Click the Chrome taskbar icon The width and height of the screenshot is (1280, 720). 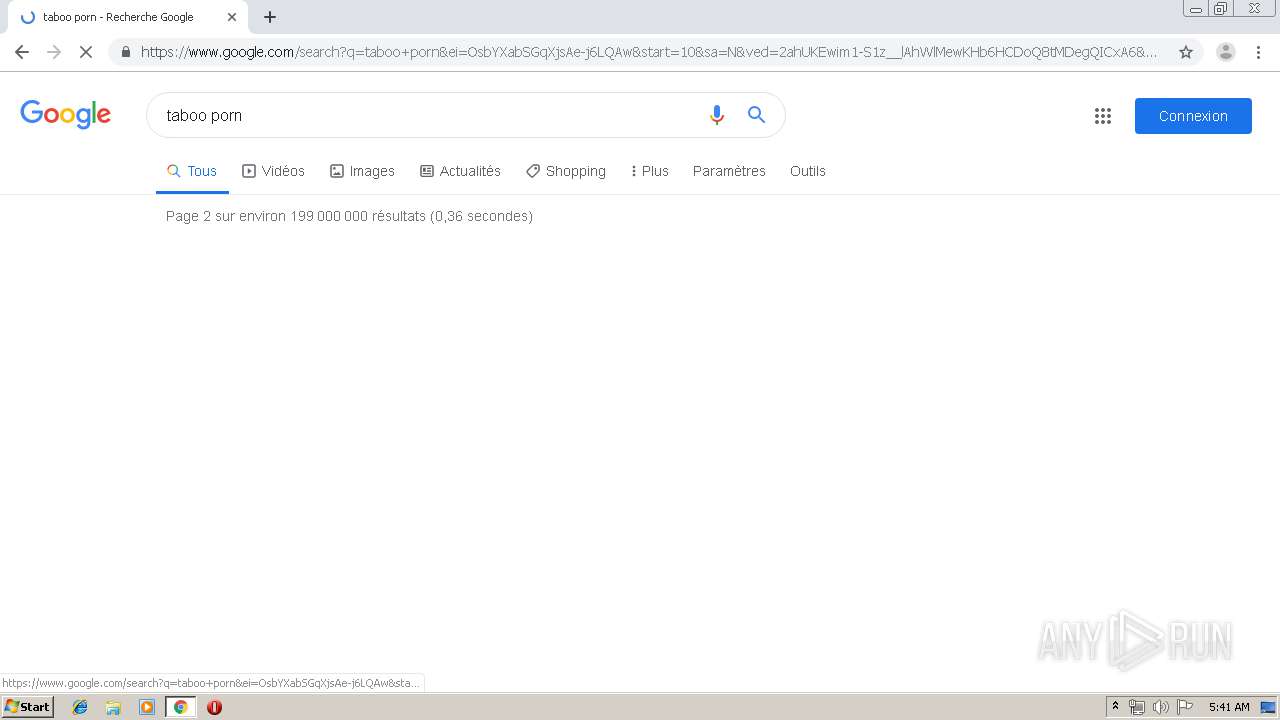point(180,707)
